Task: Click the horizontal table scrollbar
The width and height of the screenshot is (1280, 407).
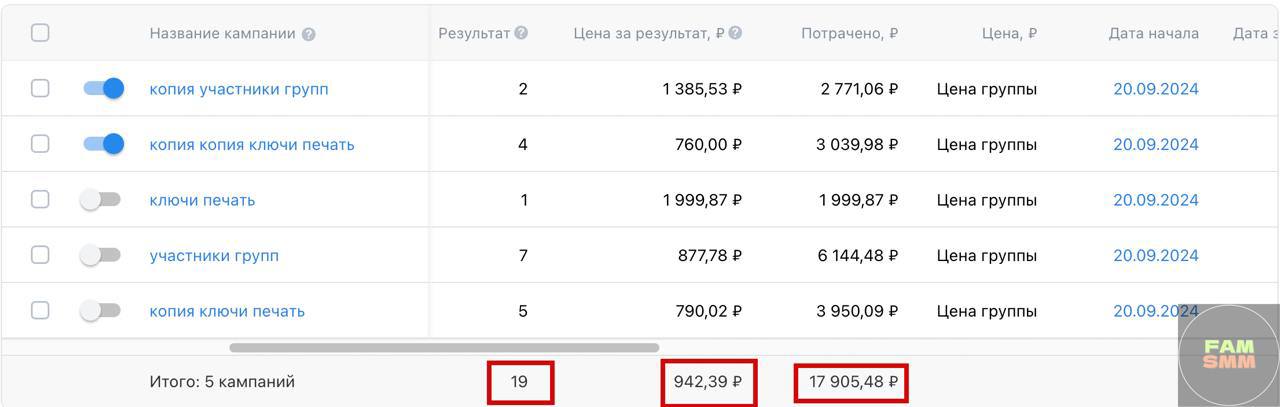Action: tap(444, 348)
